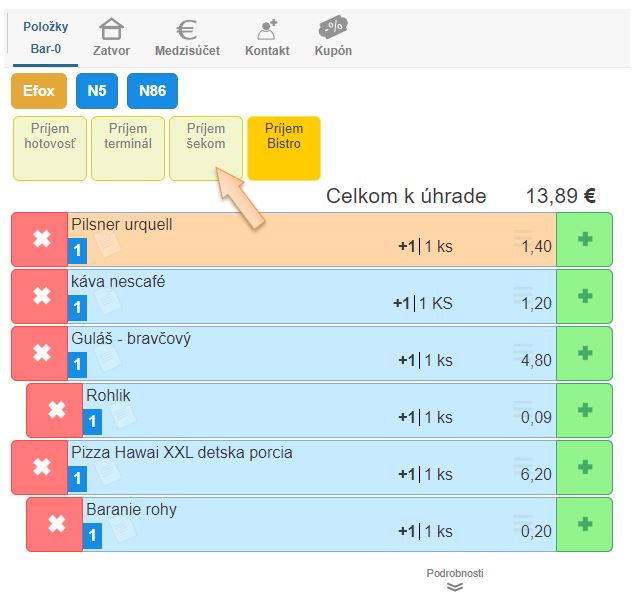
Task: Delete the káva nescafé row using X
Action: [41, 296]
